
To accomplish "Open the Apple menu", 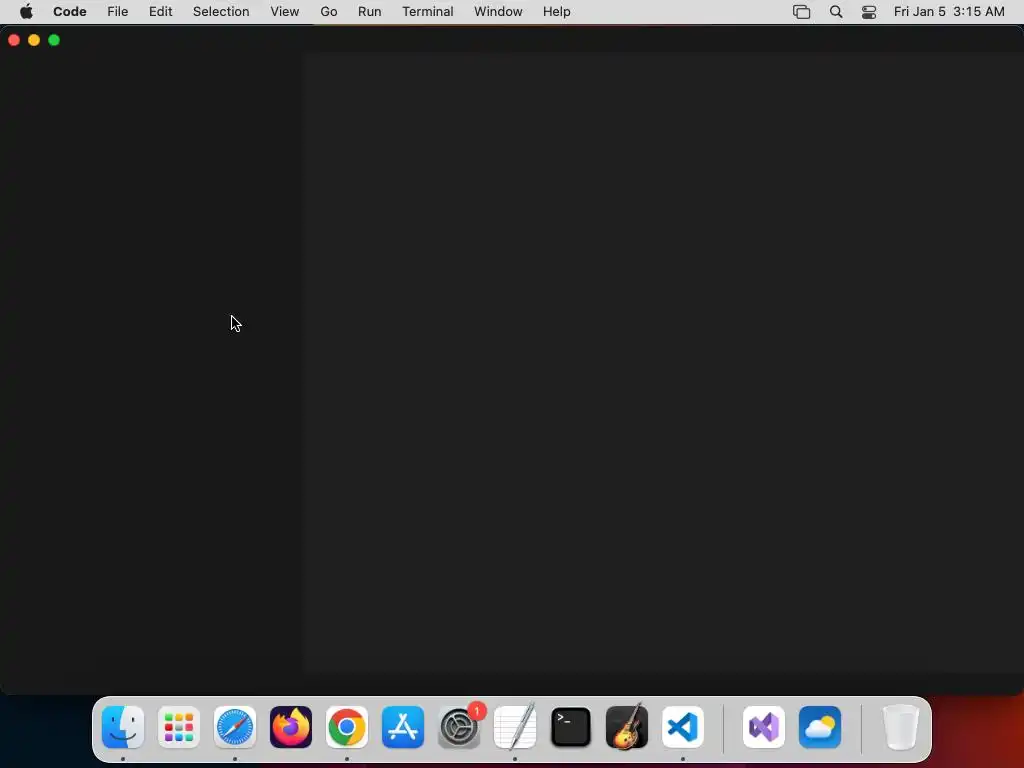I will (x=26, y=12).
